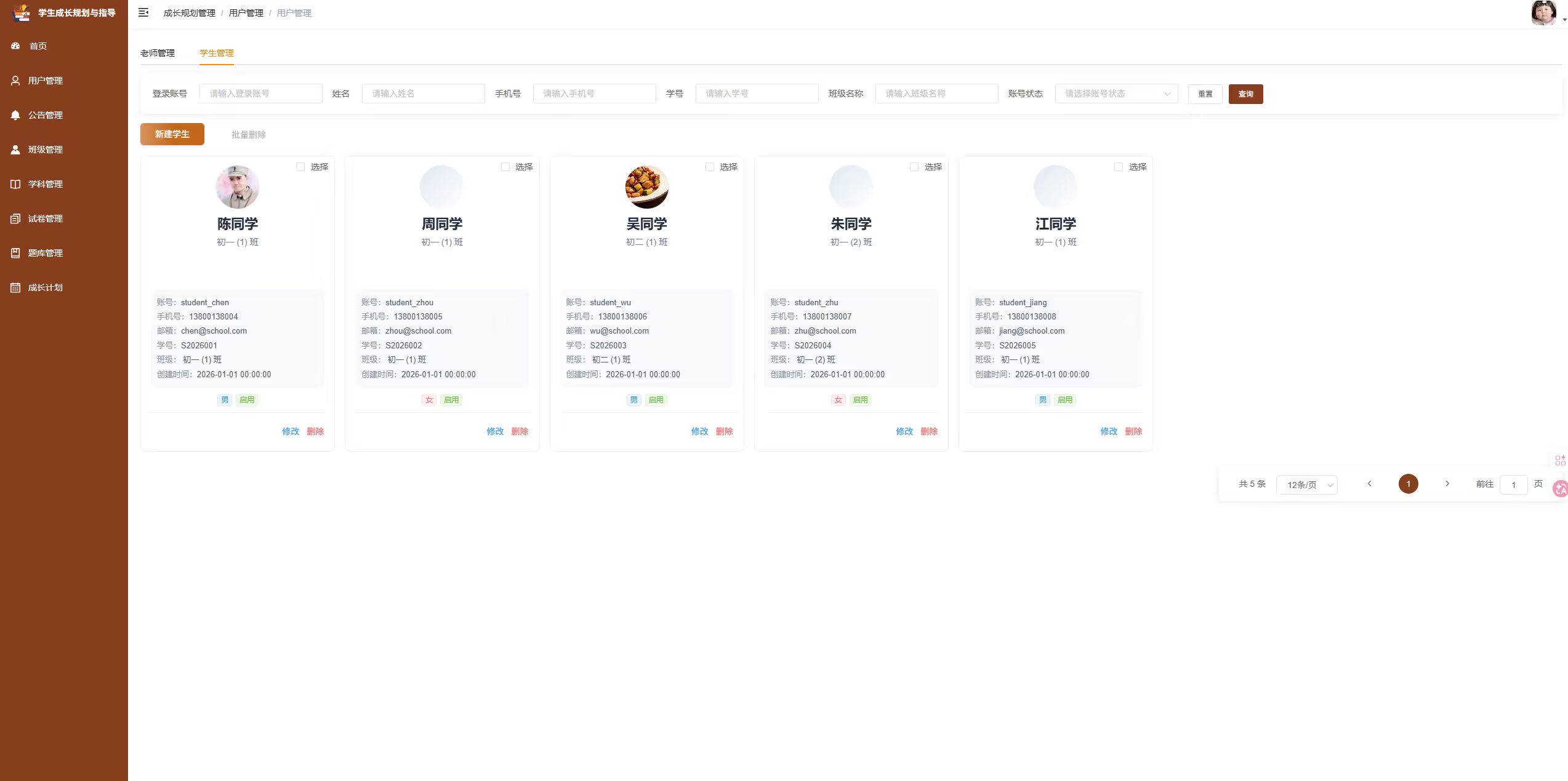Check the 选择 checkbox on 朱同学 card
1568x781 pixels.
pyautogui.click(x=914, y=167)
